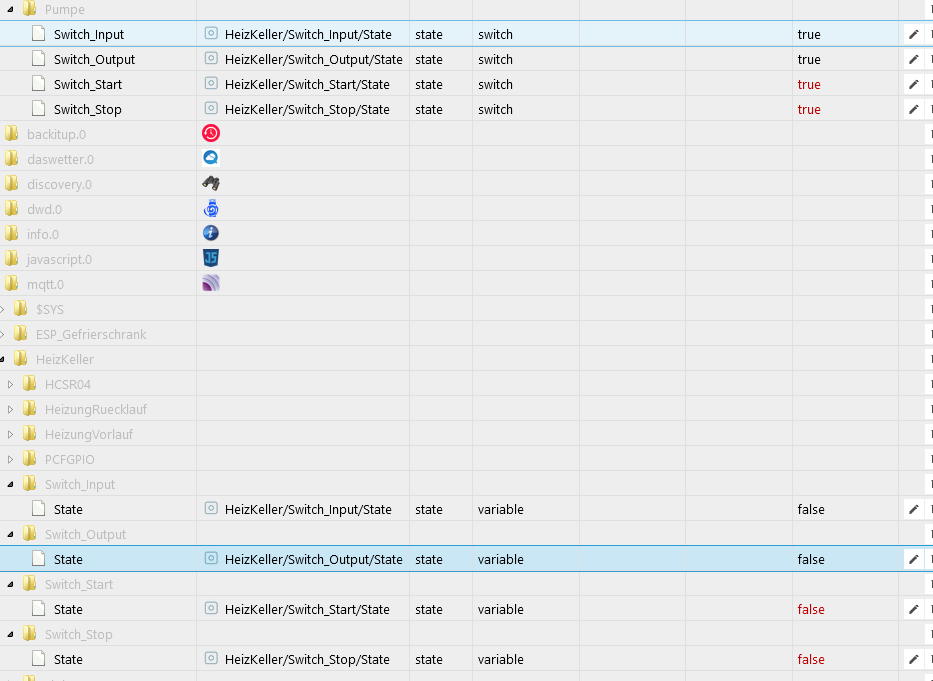Click state icon of Switch_Start variable row
Image resolution: width=933 pixels, height=681 pixels.
tap(211, 608)
